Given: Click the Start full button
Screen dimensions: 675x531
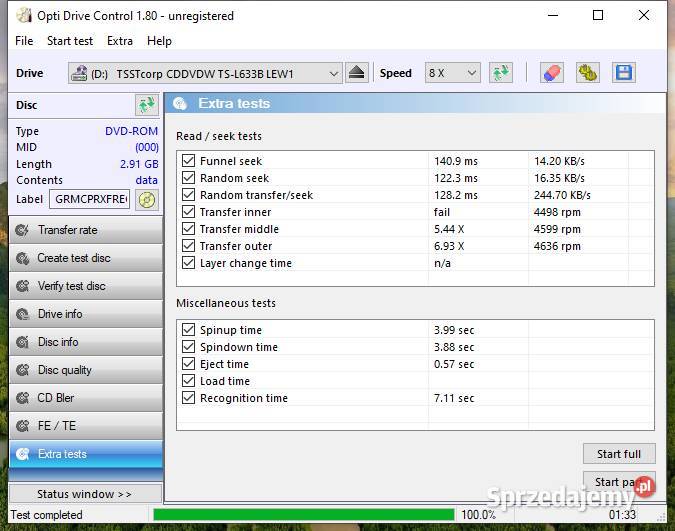Looking at the screenshot, I should pyautogui.click(x=619, y=454).
